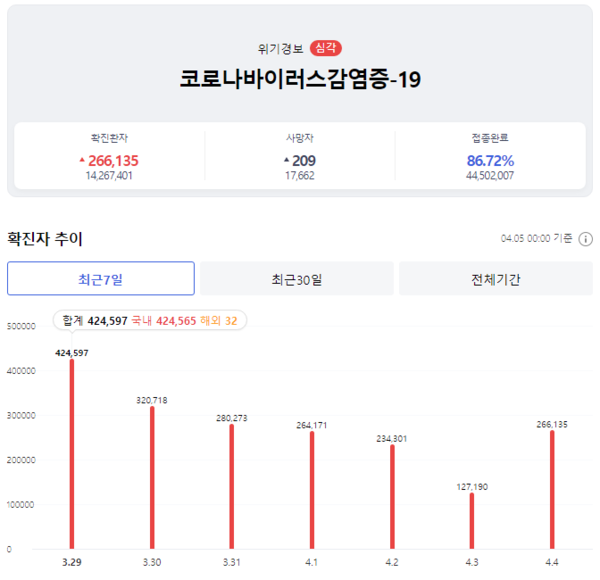
Task: Open the info icon beside 04.05 00:00 기준
Action: tap(585, 239)
